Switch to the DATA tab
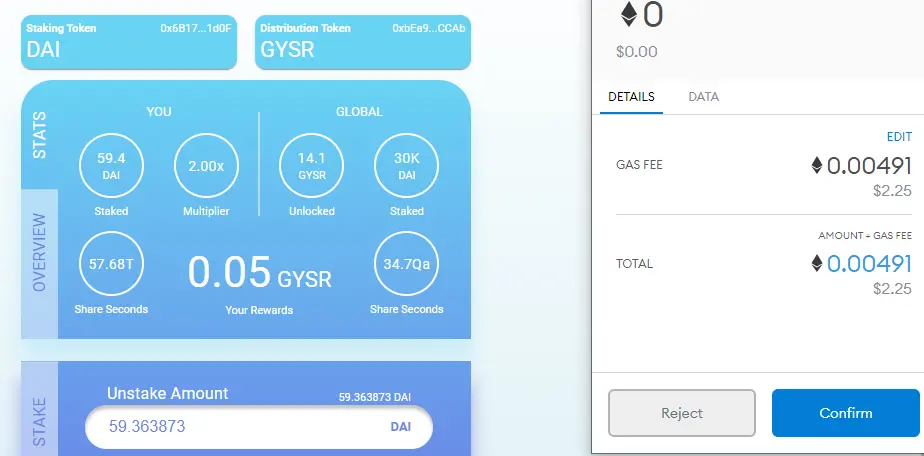924x456 pixels. [704, 97]
